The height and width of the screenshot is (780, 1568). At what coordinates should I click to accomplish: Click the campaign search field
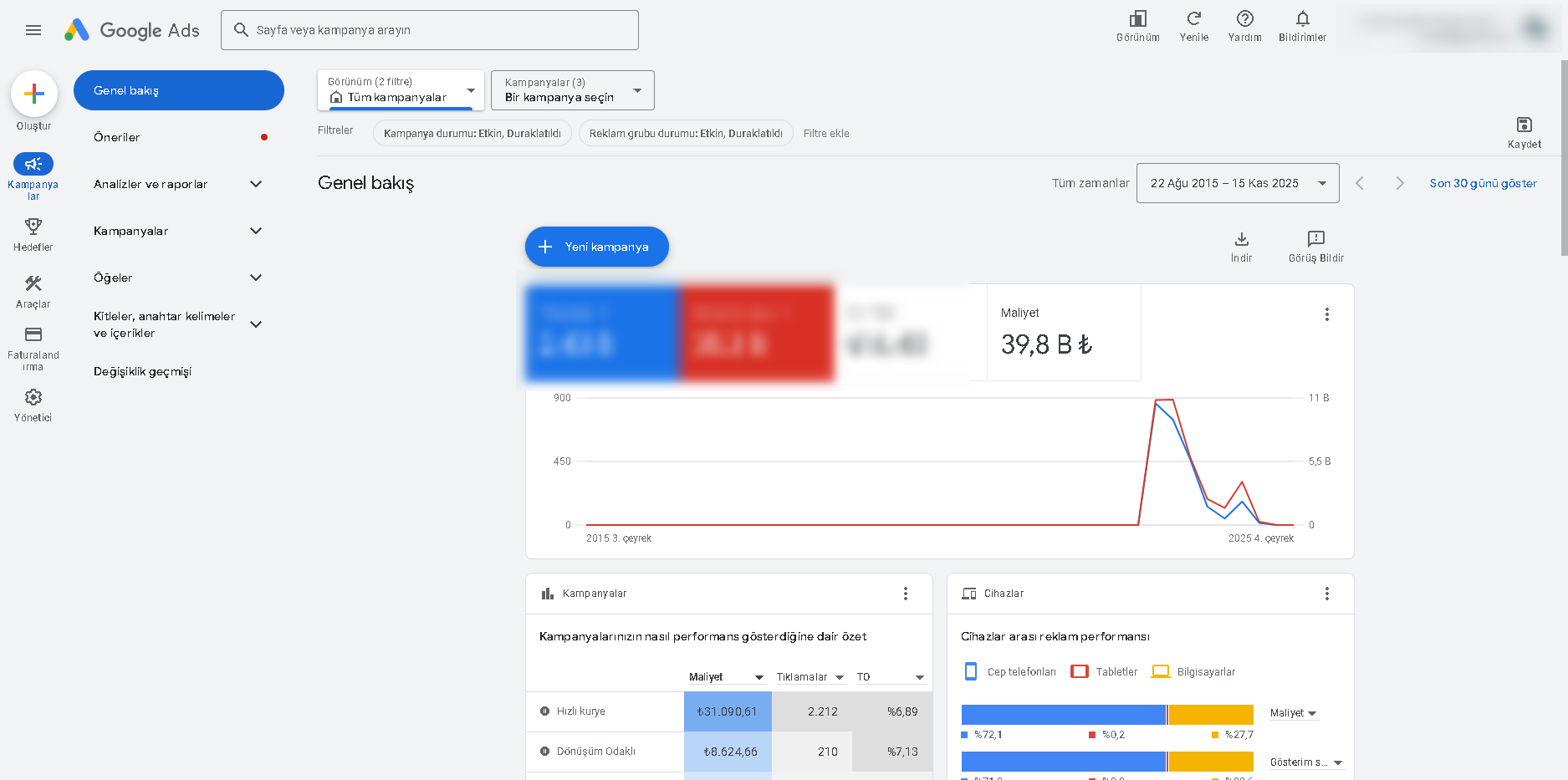tap(430, 30)
